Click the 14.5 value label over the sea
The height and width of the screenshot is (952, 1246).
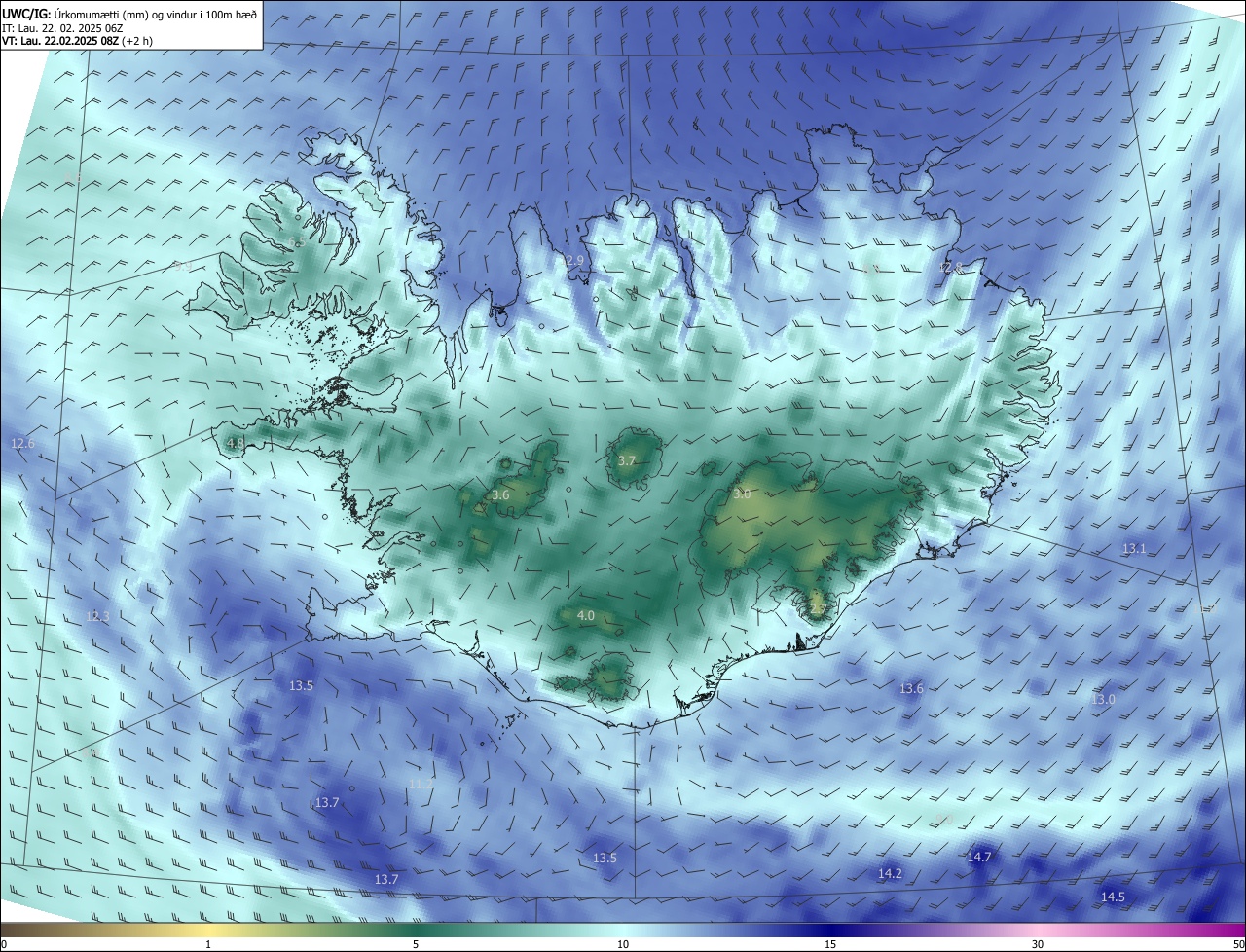[x=1113, y=897]
